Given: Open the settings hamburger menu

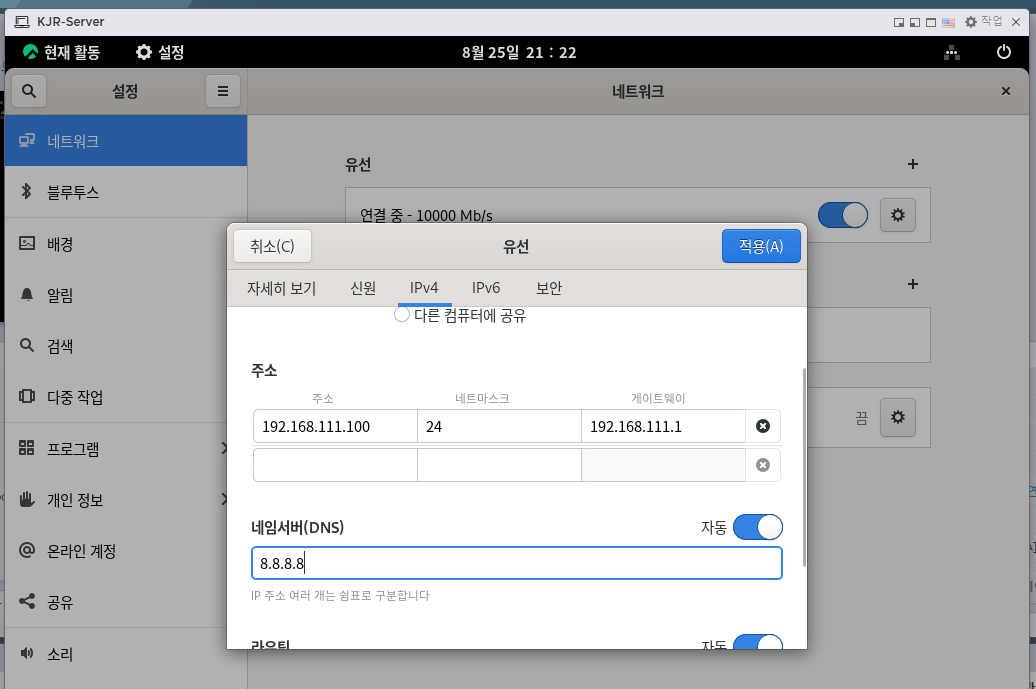Looking at the screenshot, I should click(x=223, y=91).
